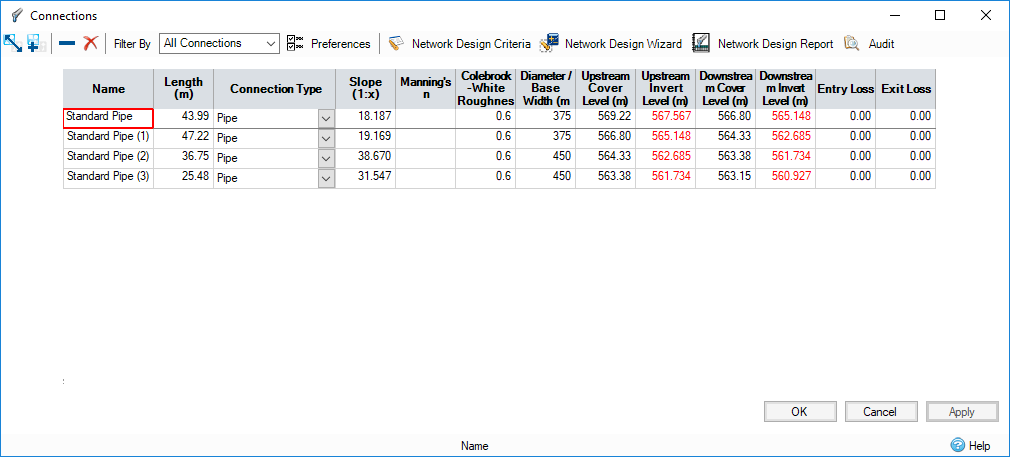Click the Network Design Wizard icon
The image size is (1010, 457).
pyautogui.click(x=549, y=43)
